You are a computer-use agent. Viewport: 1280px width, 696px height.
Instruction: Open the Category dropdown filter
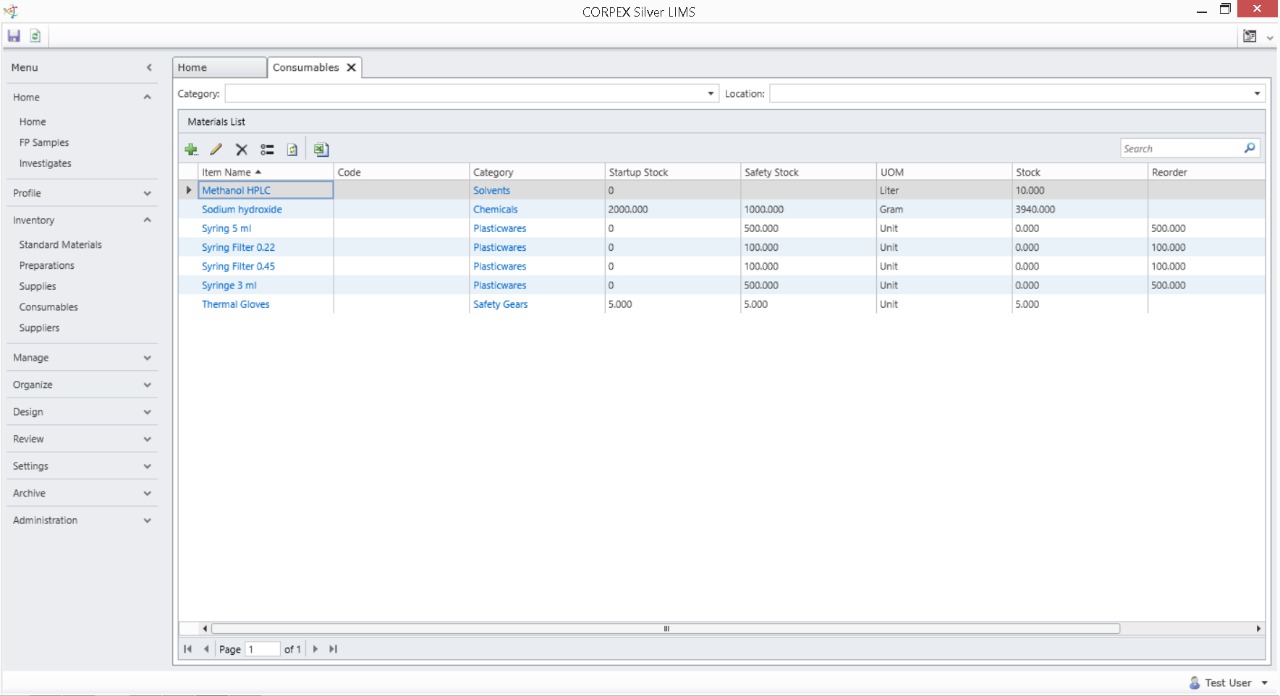pyautogui.click(x=711, y=94)
